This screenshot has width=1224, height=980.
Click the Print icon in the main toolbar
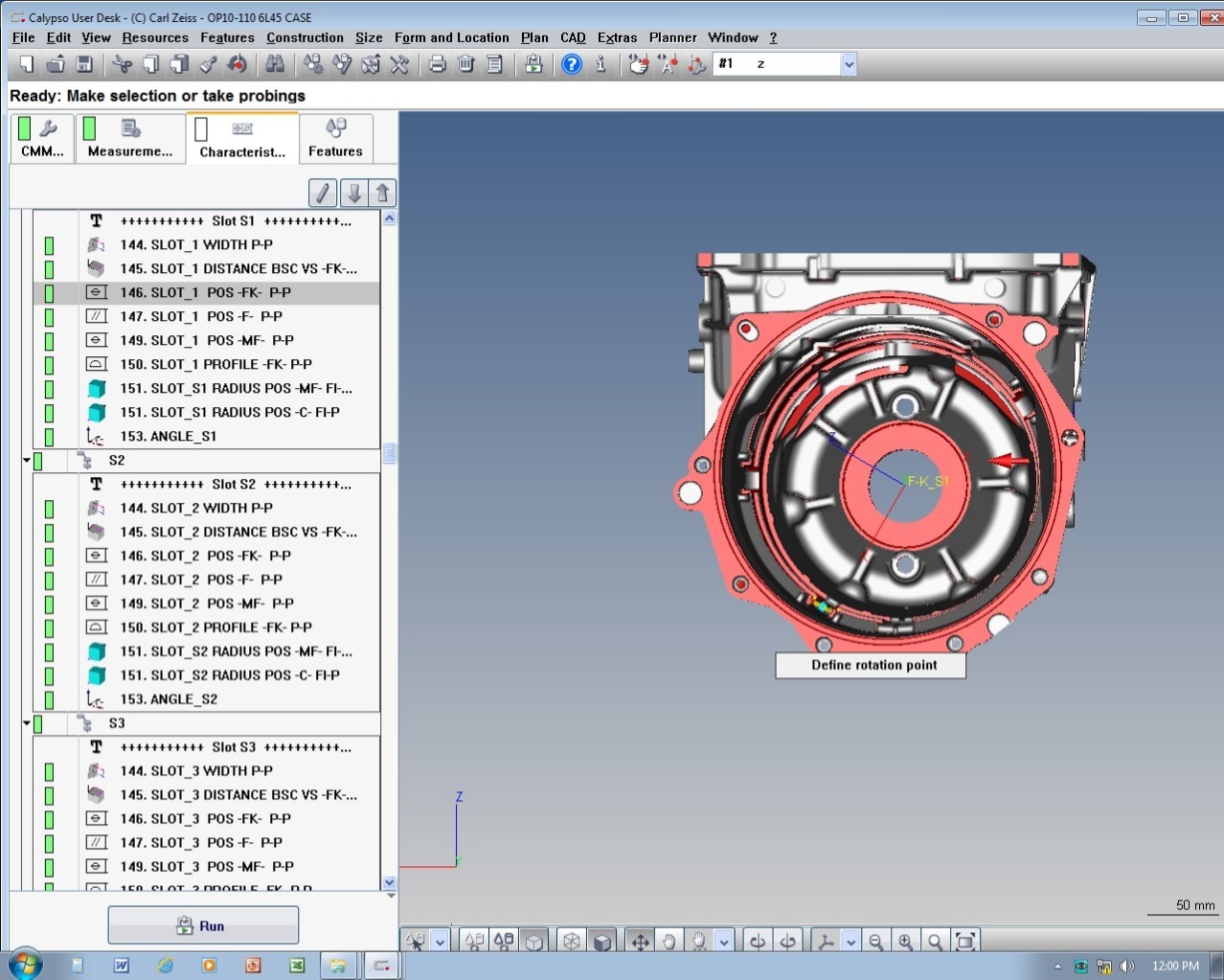[438, 64]
